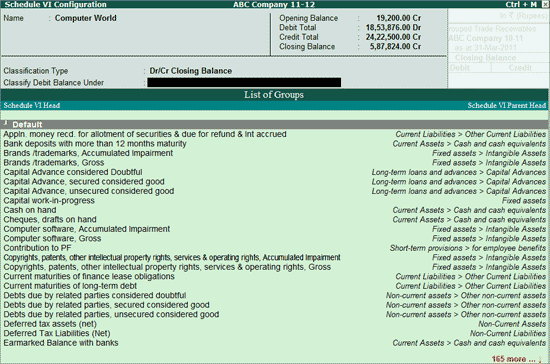The height and width of the screenshot is (364, 550).
Task: Select the Cash on hand group
Action: 275,210
